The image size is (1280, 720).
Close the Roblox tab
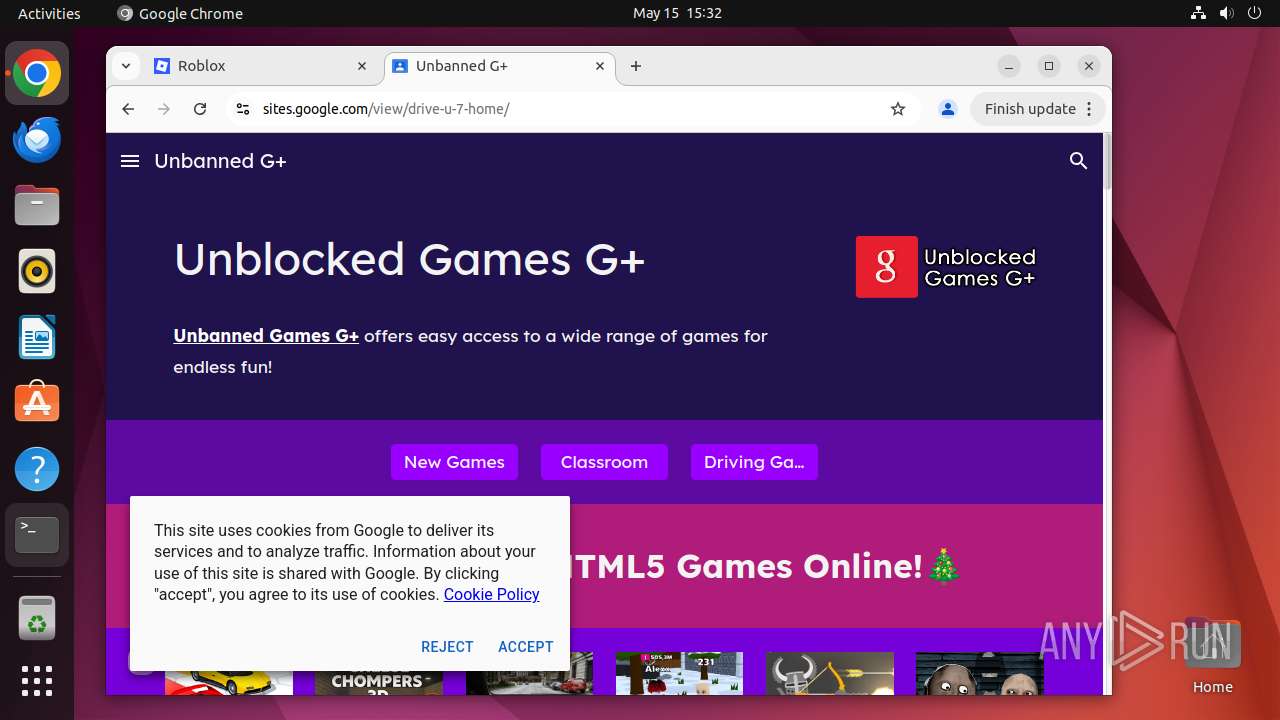pos(362,66)
